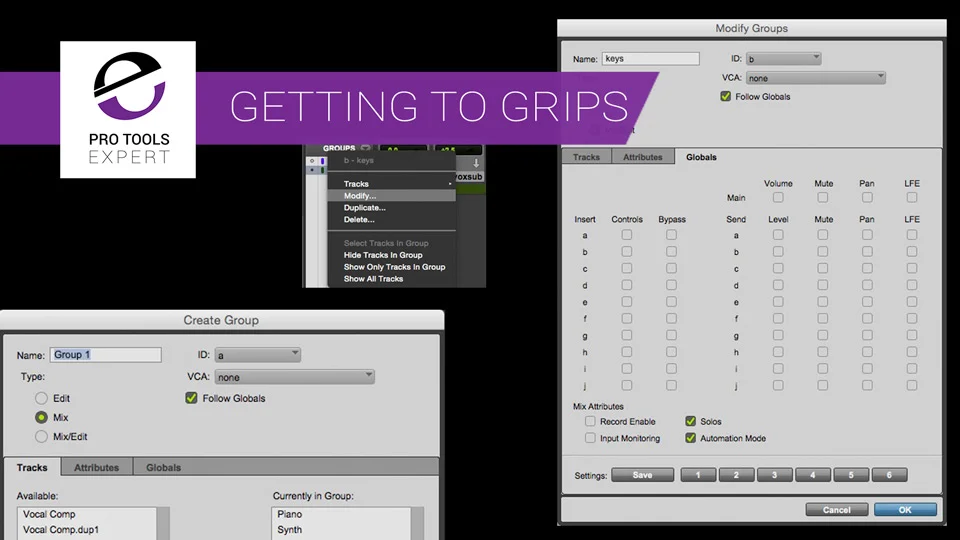Select Modify... in the groups context menu
960x540 pixels.
[x=392, y=196]
